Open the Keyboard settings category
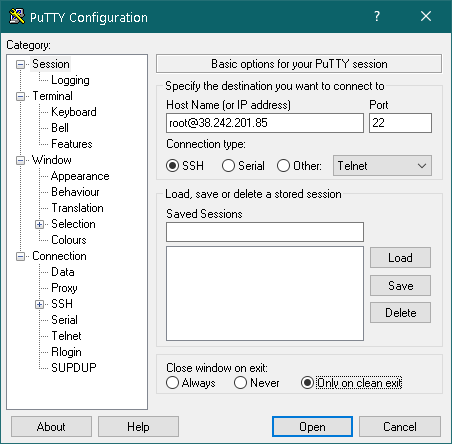Screen dimensions: 452x444 [x=74, y=112]
